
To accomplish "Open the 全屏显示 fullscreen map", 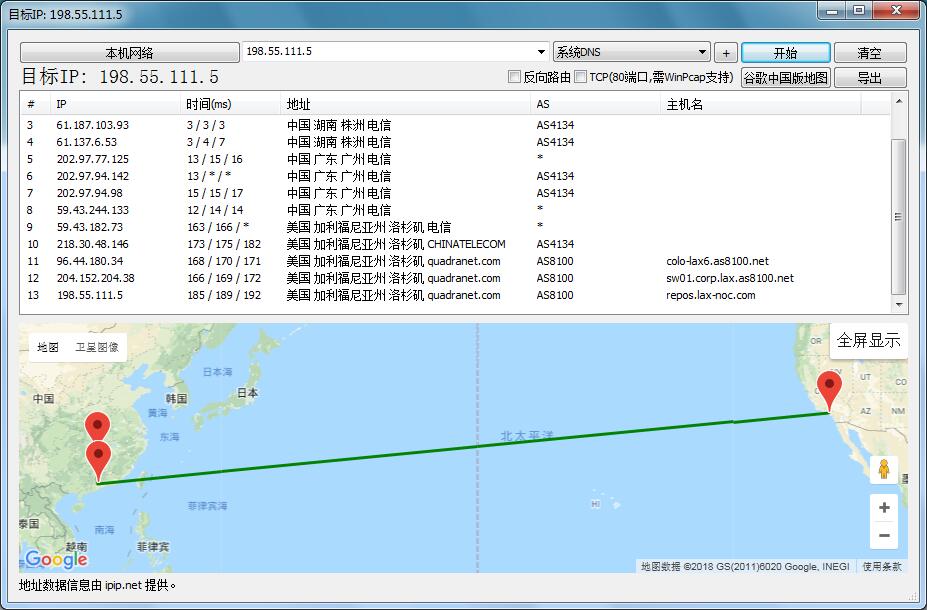I will point(868,340).
